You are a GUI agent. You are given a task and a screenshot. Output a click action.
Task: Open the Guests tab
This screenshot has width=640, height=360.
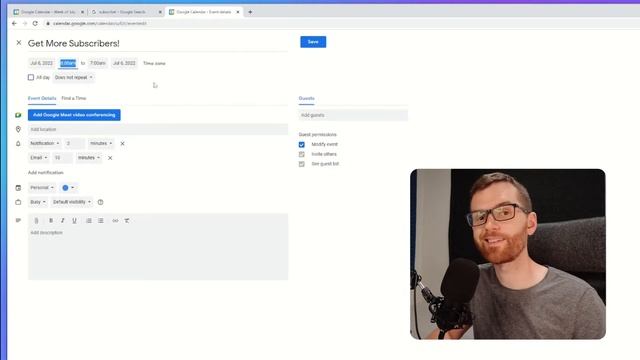[x=307, y=98]
